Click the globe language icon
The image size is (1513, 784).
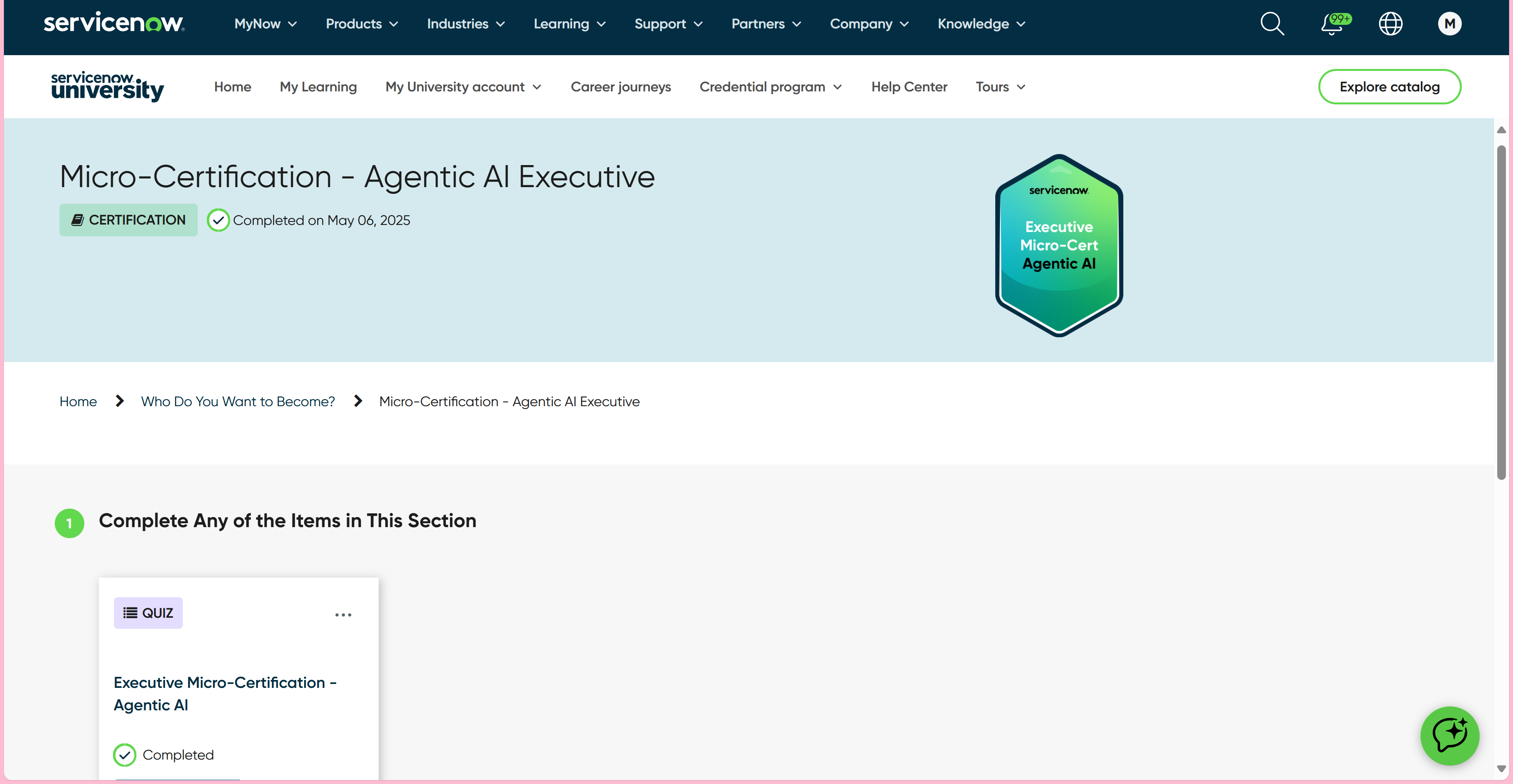1390,24
